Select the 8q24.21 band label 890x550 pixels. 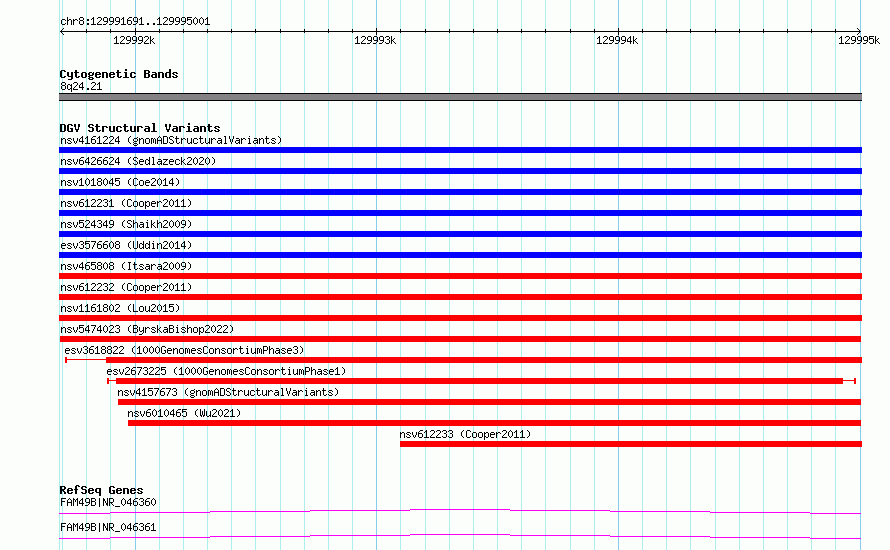coord(81,86)
